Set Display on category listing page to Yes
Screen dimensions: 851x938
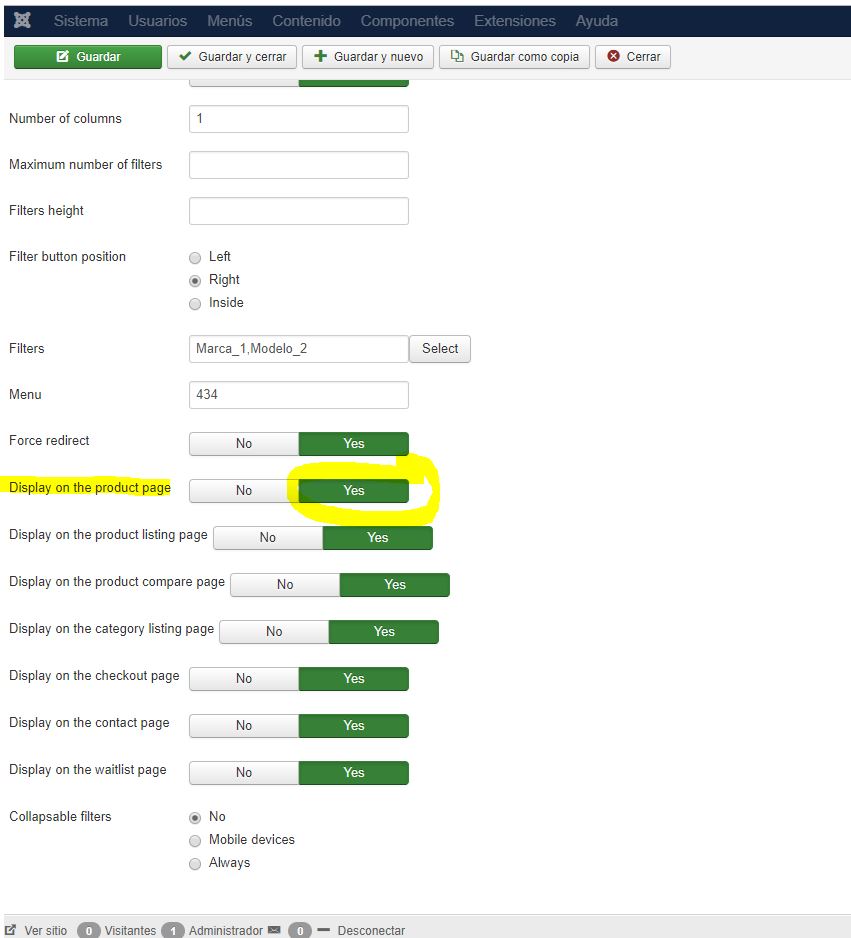click(x=384, y=632)
